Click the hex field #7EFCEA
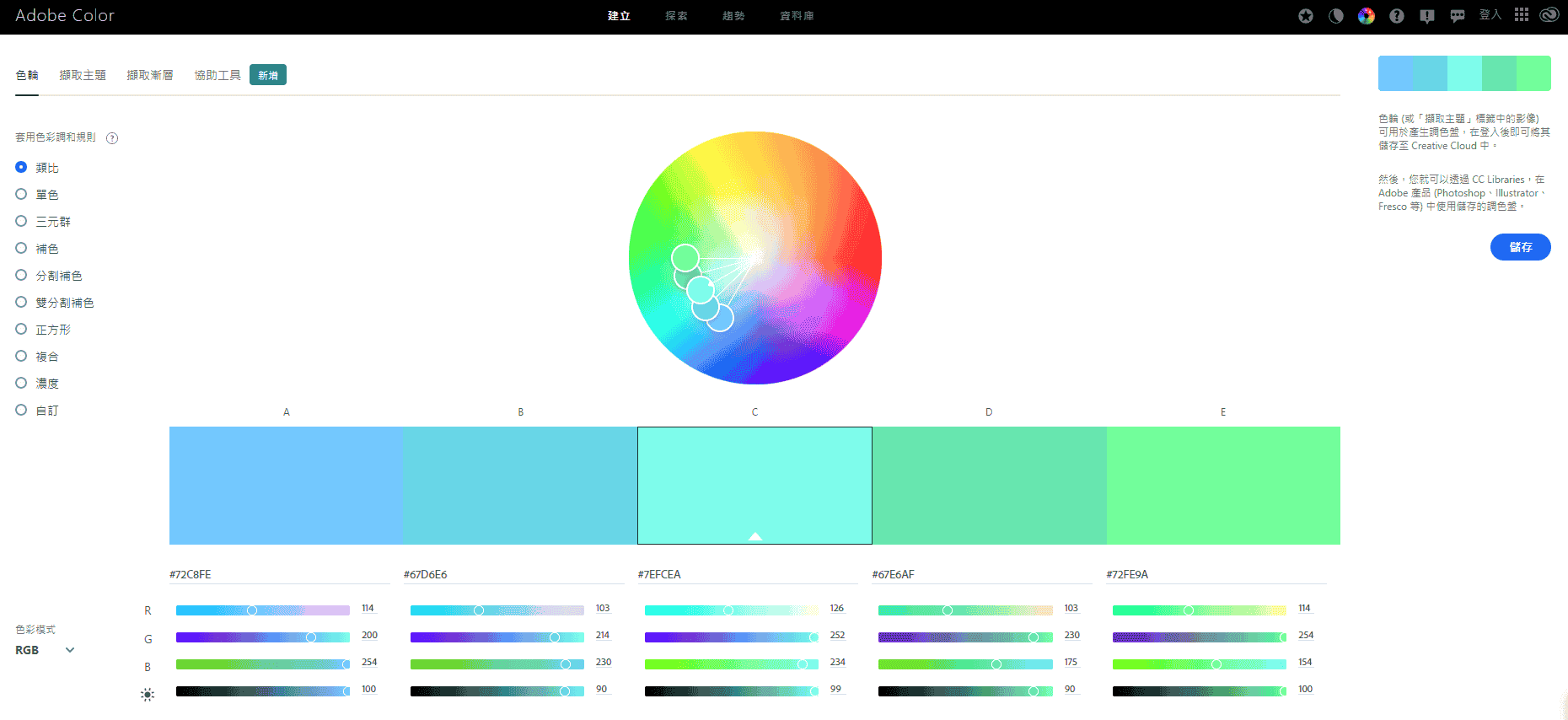This screenshot has width=1568, height=720. (748, 574)
